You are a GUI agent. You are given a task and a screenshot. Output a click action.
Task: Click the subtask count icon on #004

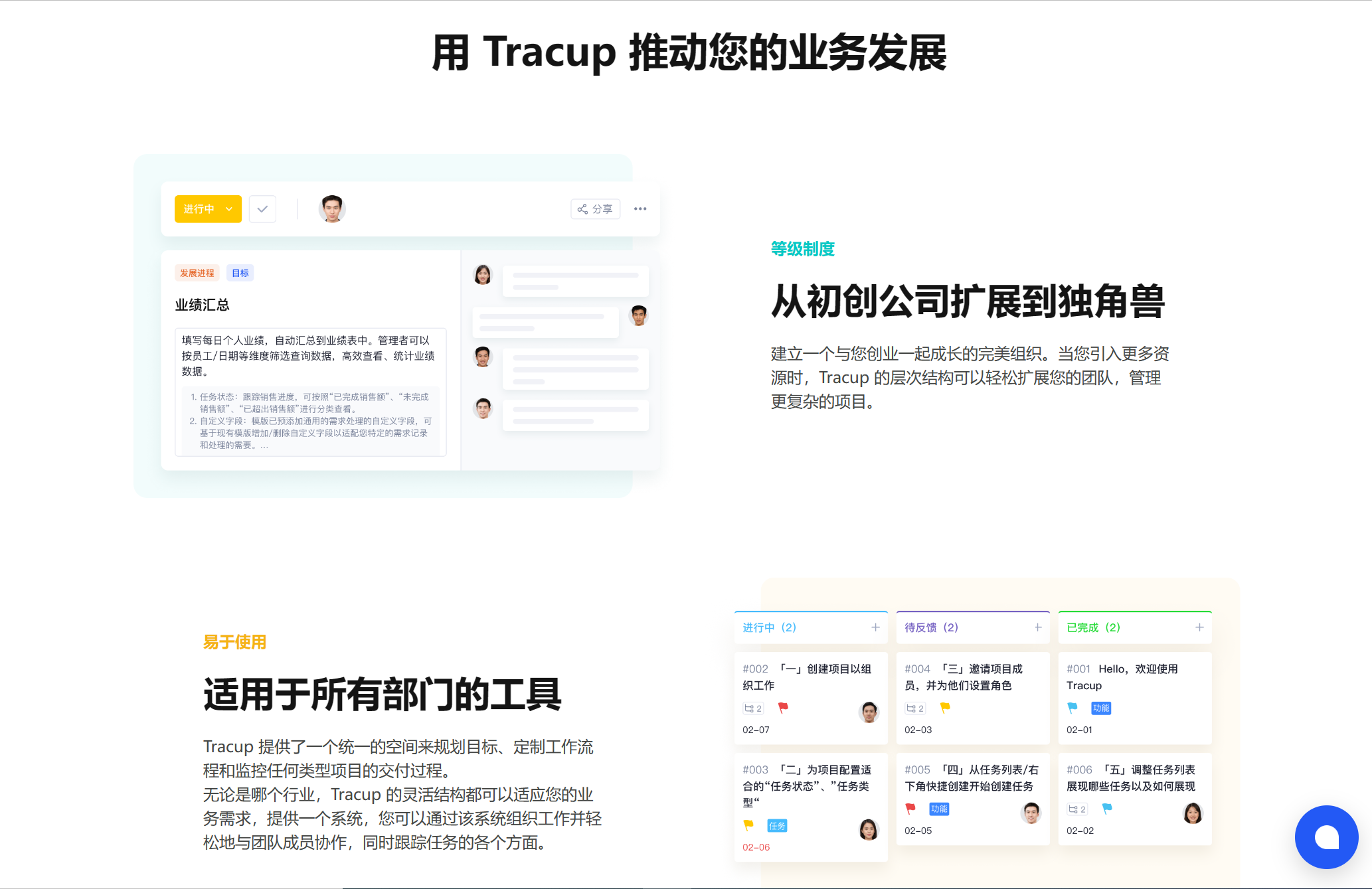[915, 708]
